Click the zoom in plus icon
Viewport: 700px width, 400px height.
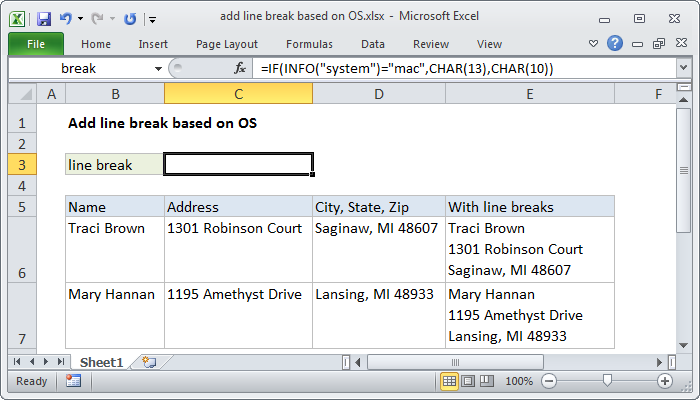pos(665,381)
